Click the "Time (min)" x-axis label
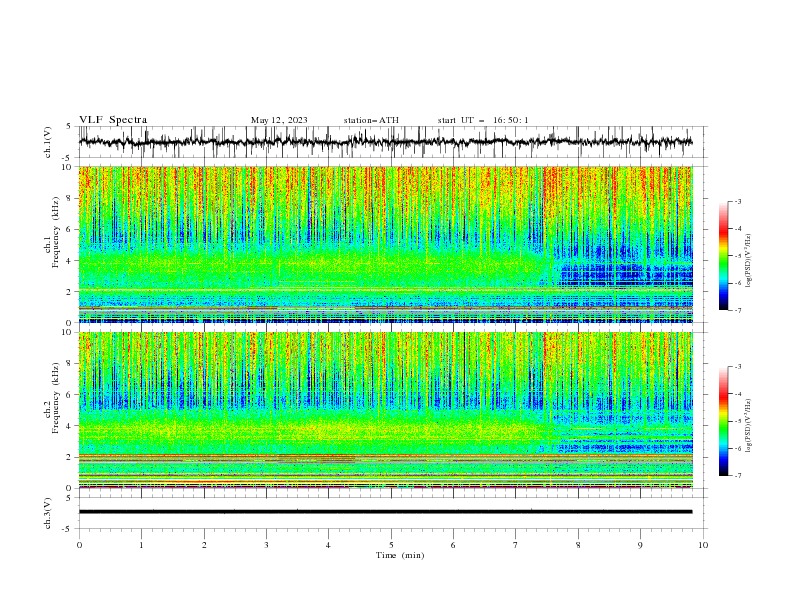 400,555
